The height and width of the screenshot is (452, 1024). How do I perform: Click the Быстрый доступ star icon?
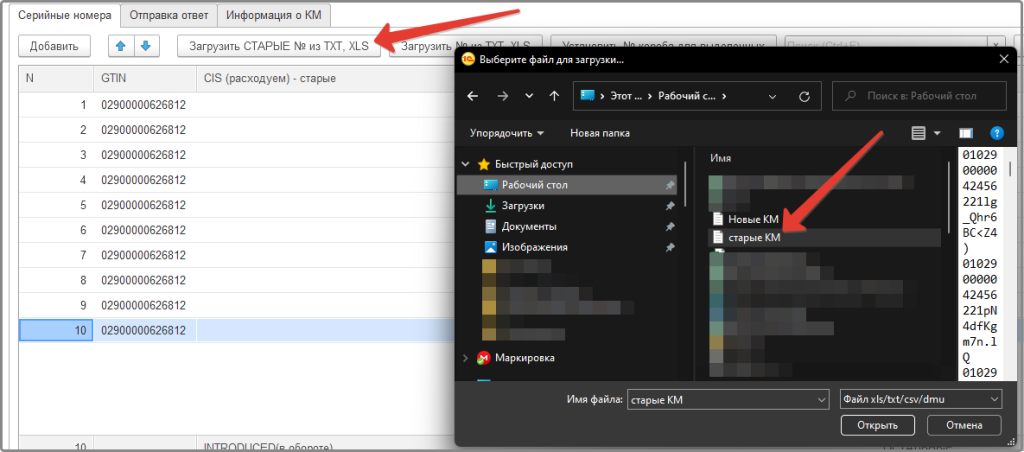pos(483,164)
